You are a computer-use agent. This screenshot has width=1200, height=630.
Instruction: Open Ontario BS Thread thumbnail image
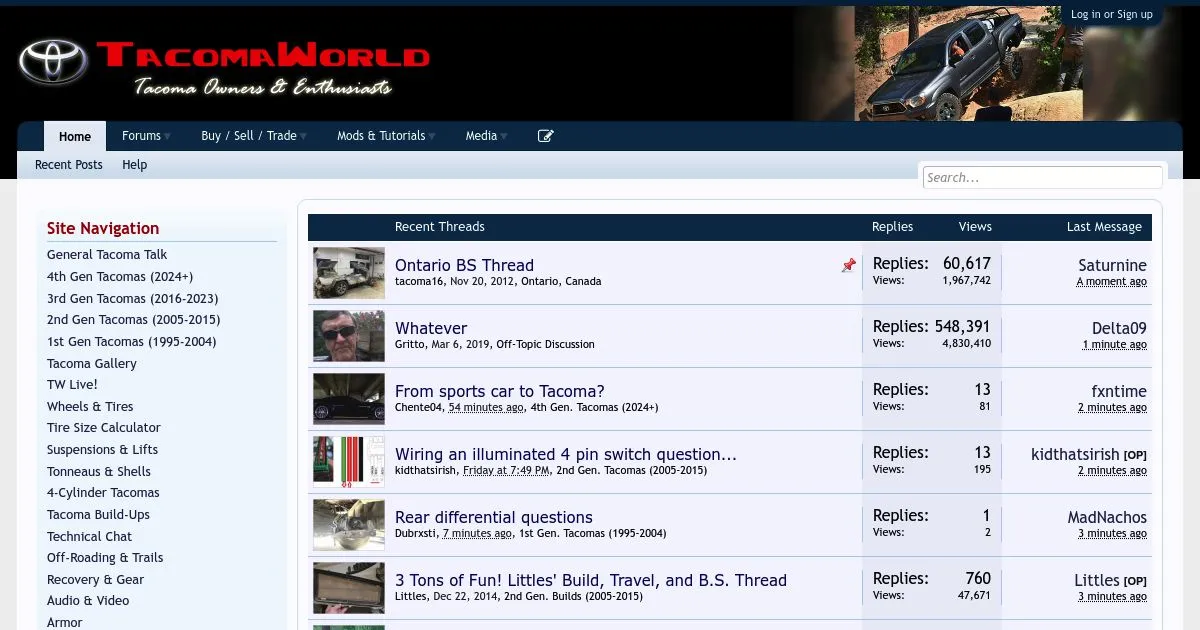tap(349, 273)
